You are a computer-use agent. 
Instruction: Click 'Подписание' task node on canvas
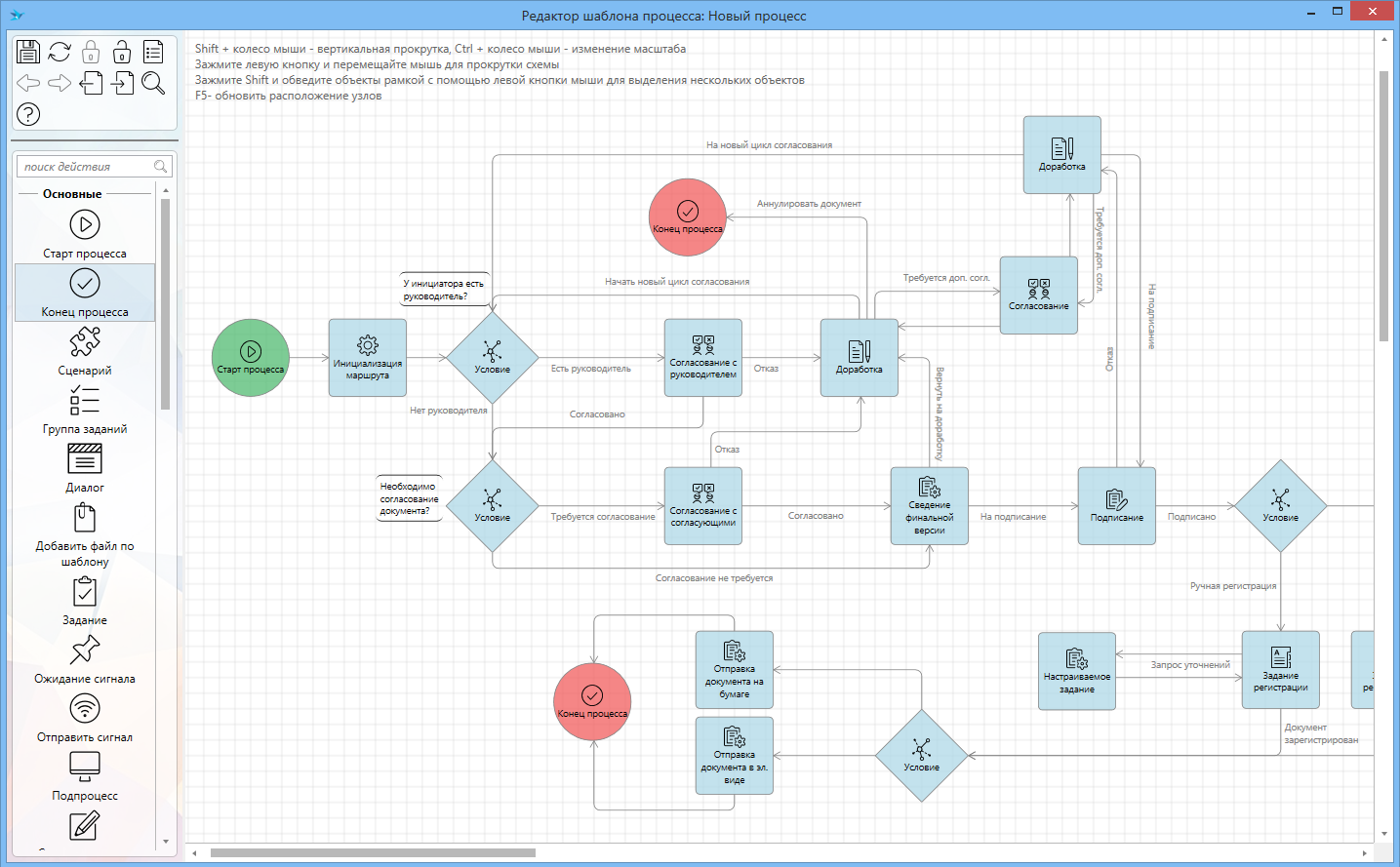1116,506
